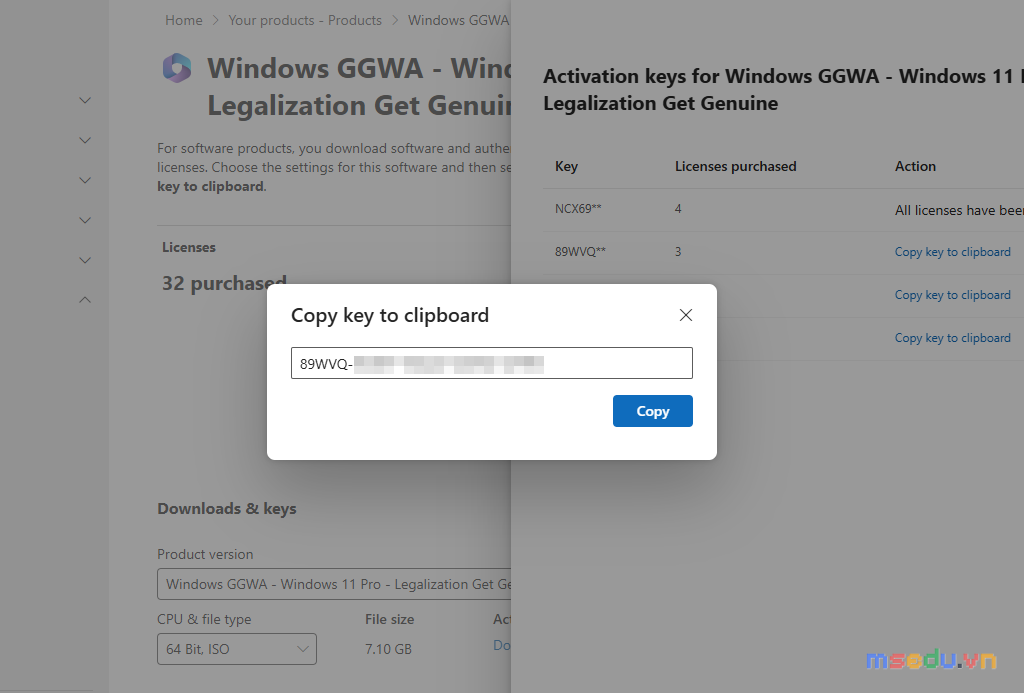
Task: Open the 64 Bit, ISO file type dropdown
Action: (x=236, y=649)
